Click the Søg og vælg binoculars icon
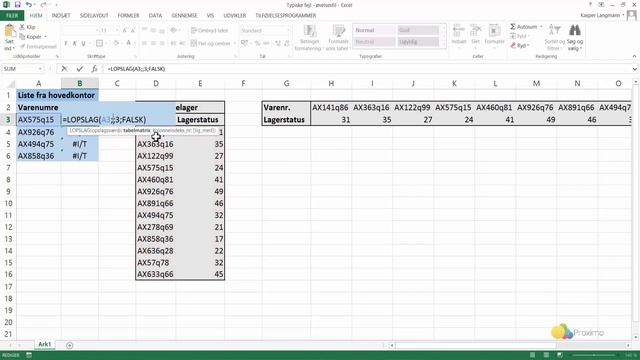640x360 pixels. 575,31
